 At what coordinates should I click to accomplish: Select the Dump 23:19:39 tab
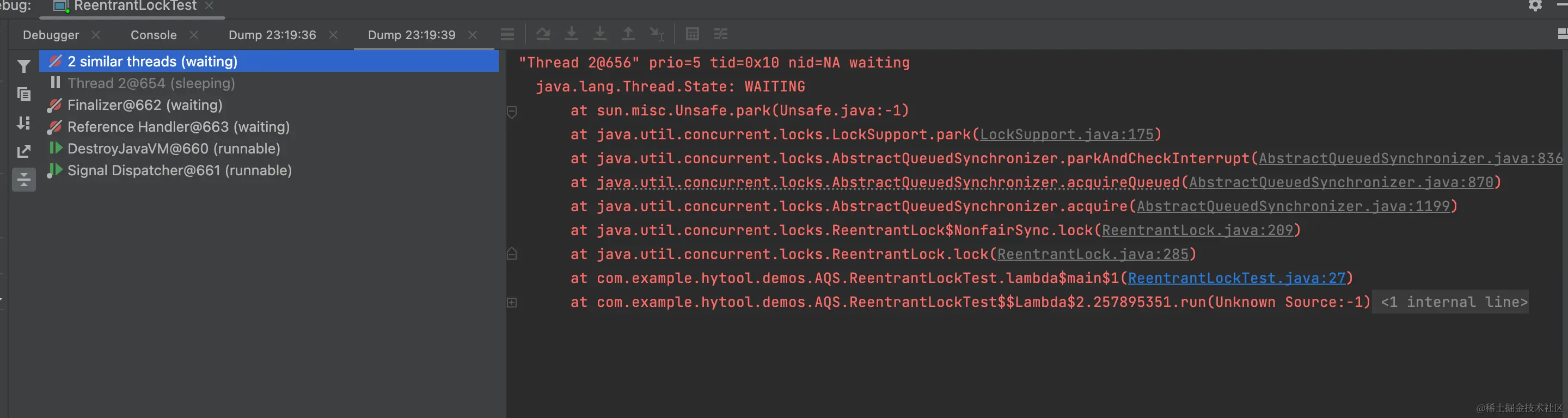coord(412,35)
